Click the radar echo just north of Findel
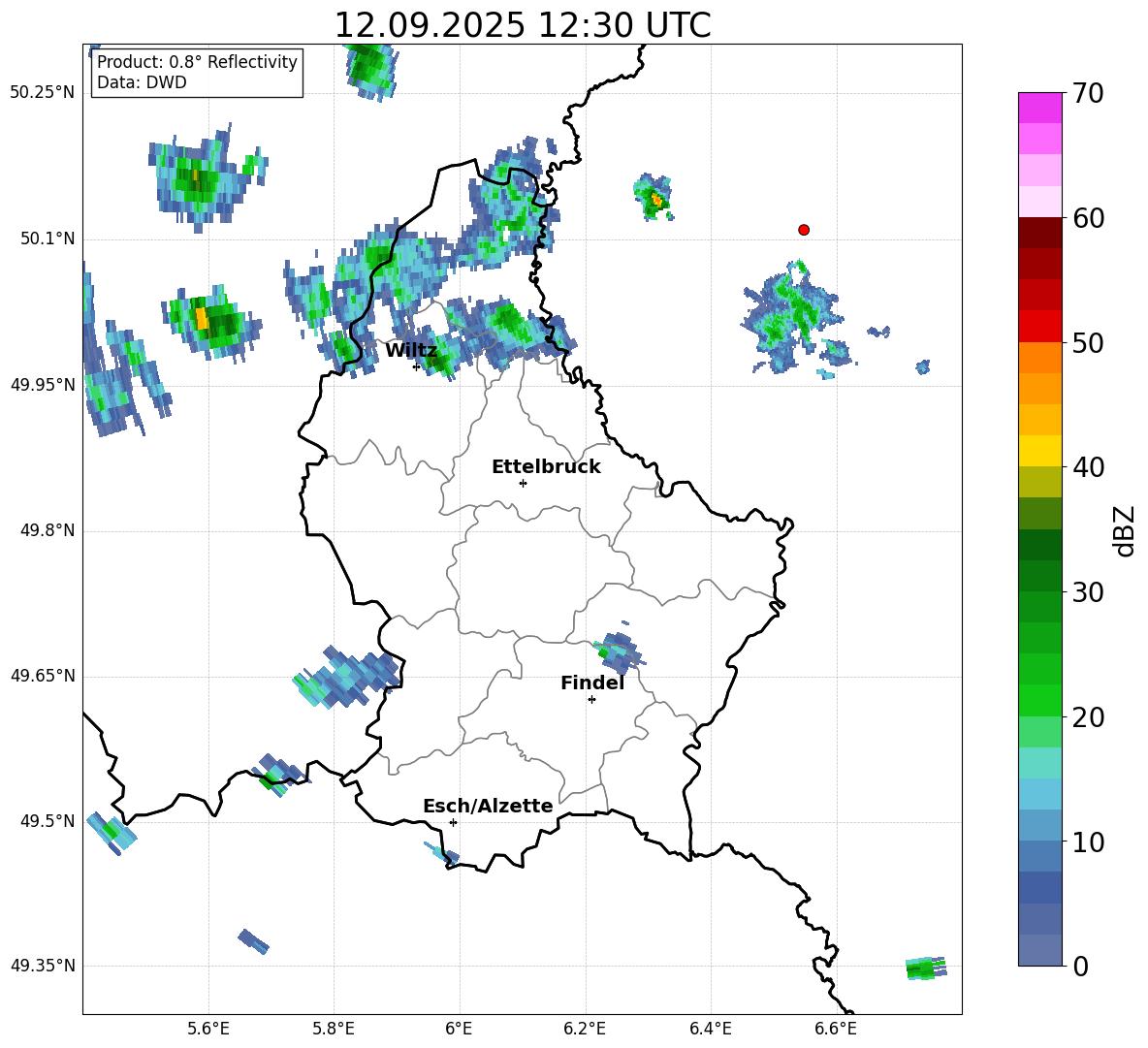The height and width of the screenshot is (1048, 1148). (617, 651)
